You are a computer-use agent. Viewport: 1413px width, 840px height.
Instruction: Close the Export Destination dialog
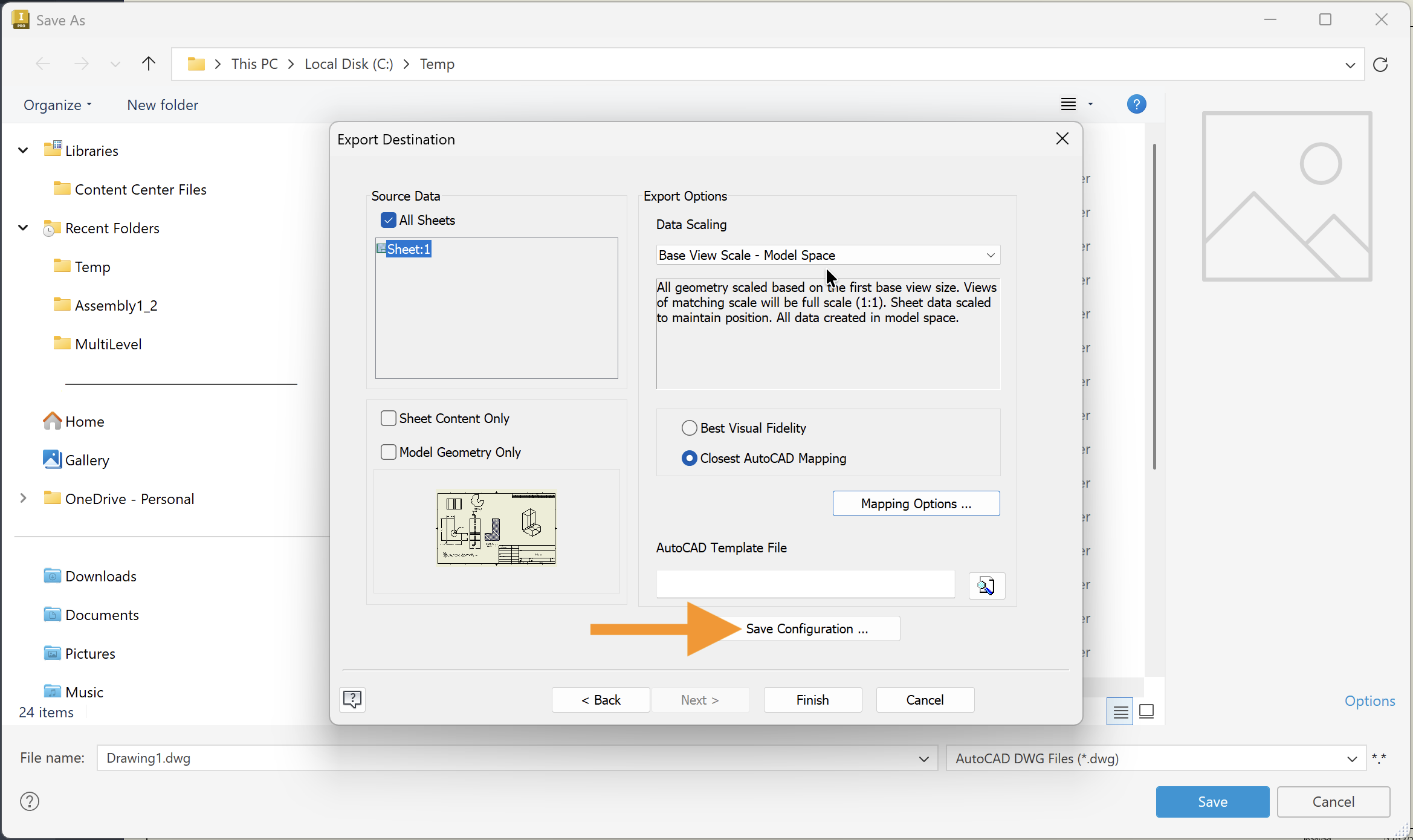[x=1062, y=139]
